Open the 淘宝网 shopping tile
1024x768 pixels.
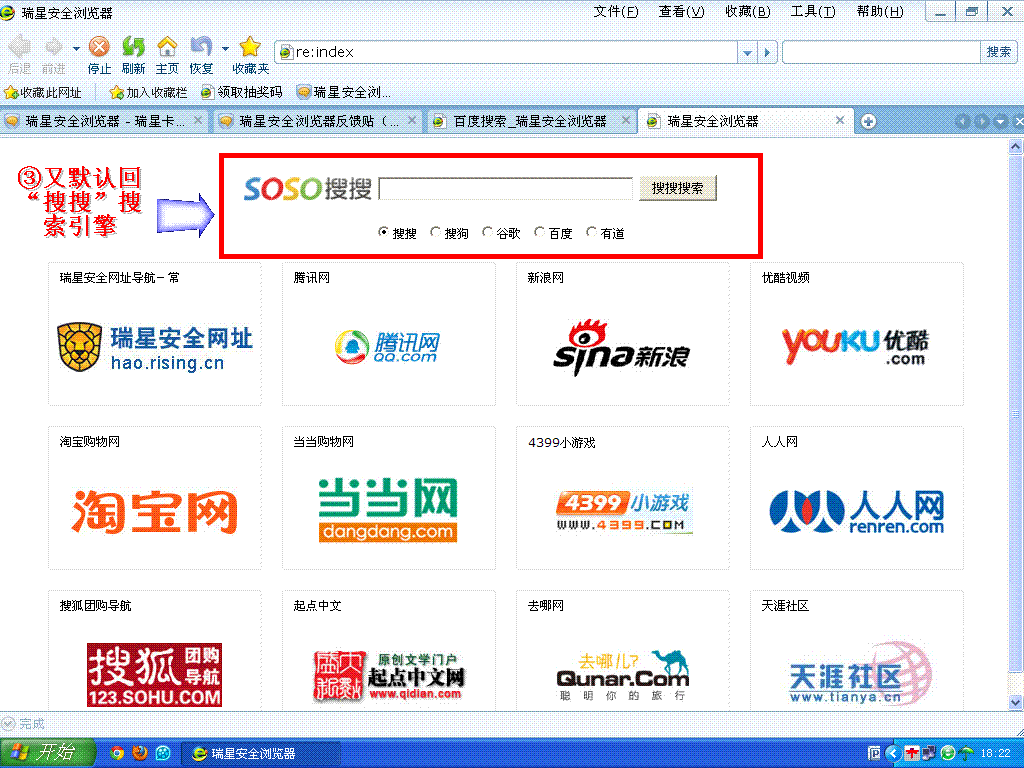tap(155, 498)
